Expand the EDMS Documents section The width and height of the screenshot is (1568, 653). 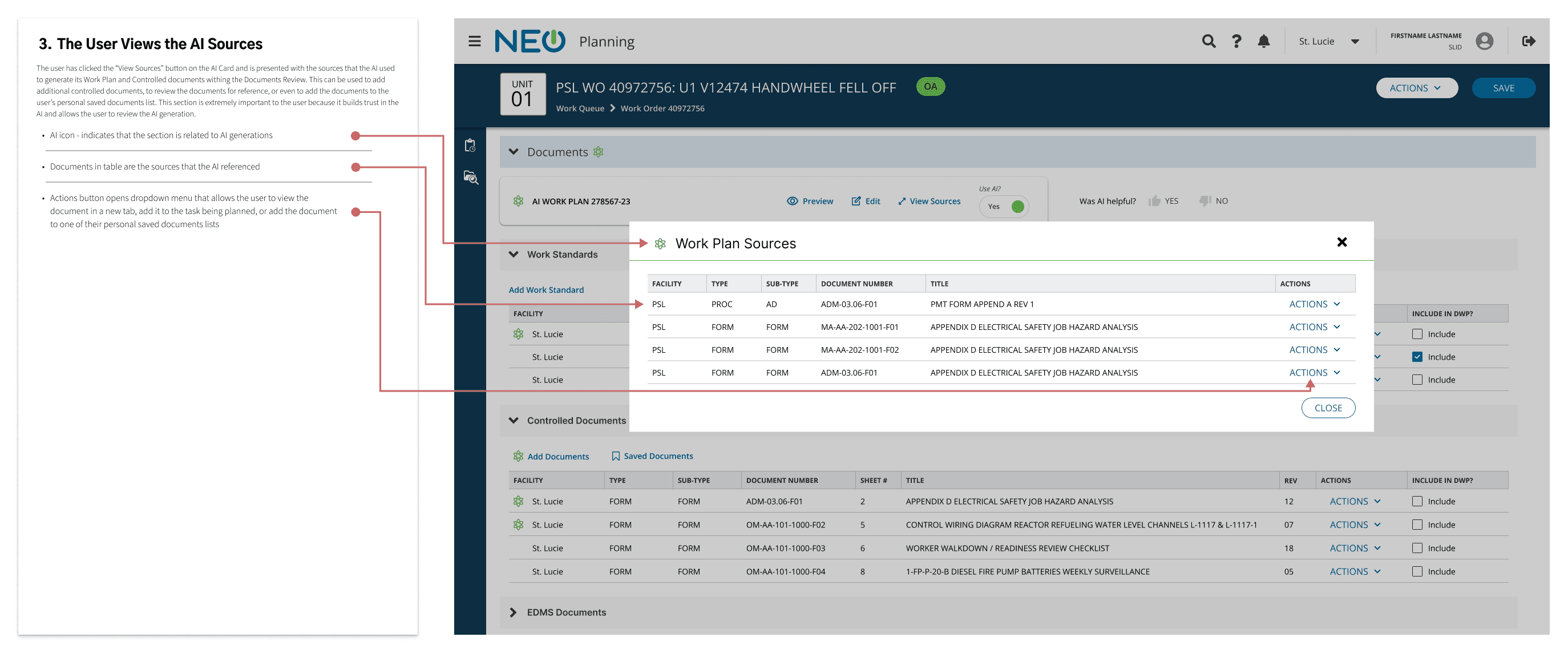pos(513,612)
